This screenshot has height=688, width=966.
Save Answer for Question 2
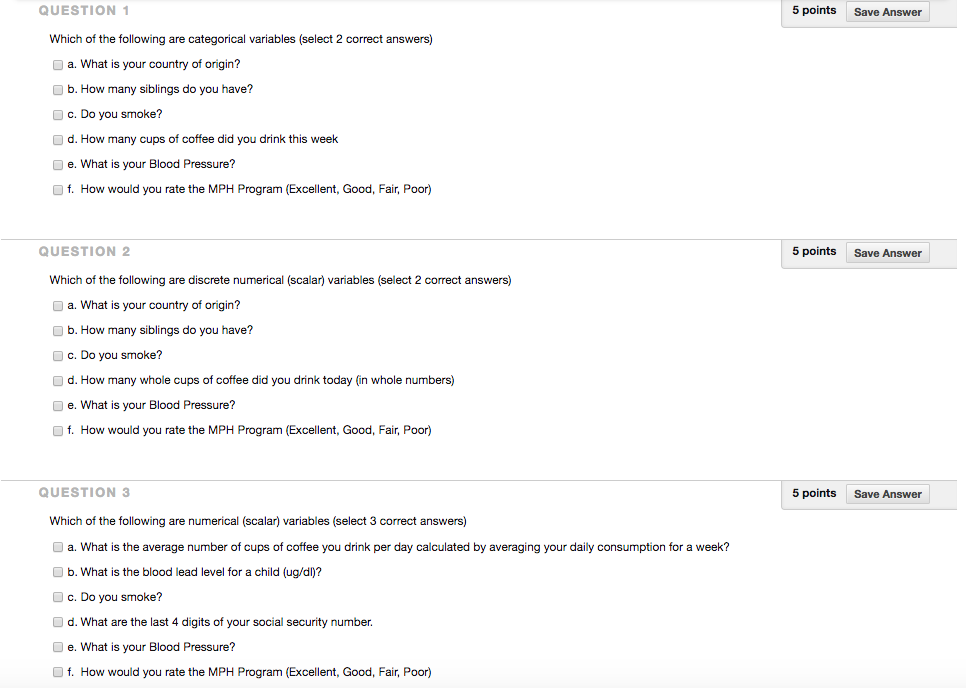click(887, 252)
